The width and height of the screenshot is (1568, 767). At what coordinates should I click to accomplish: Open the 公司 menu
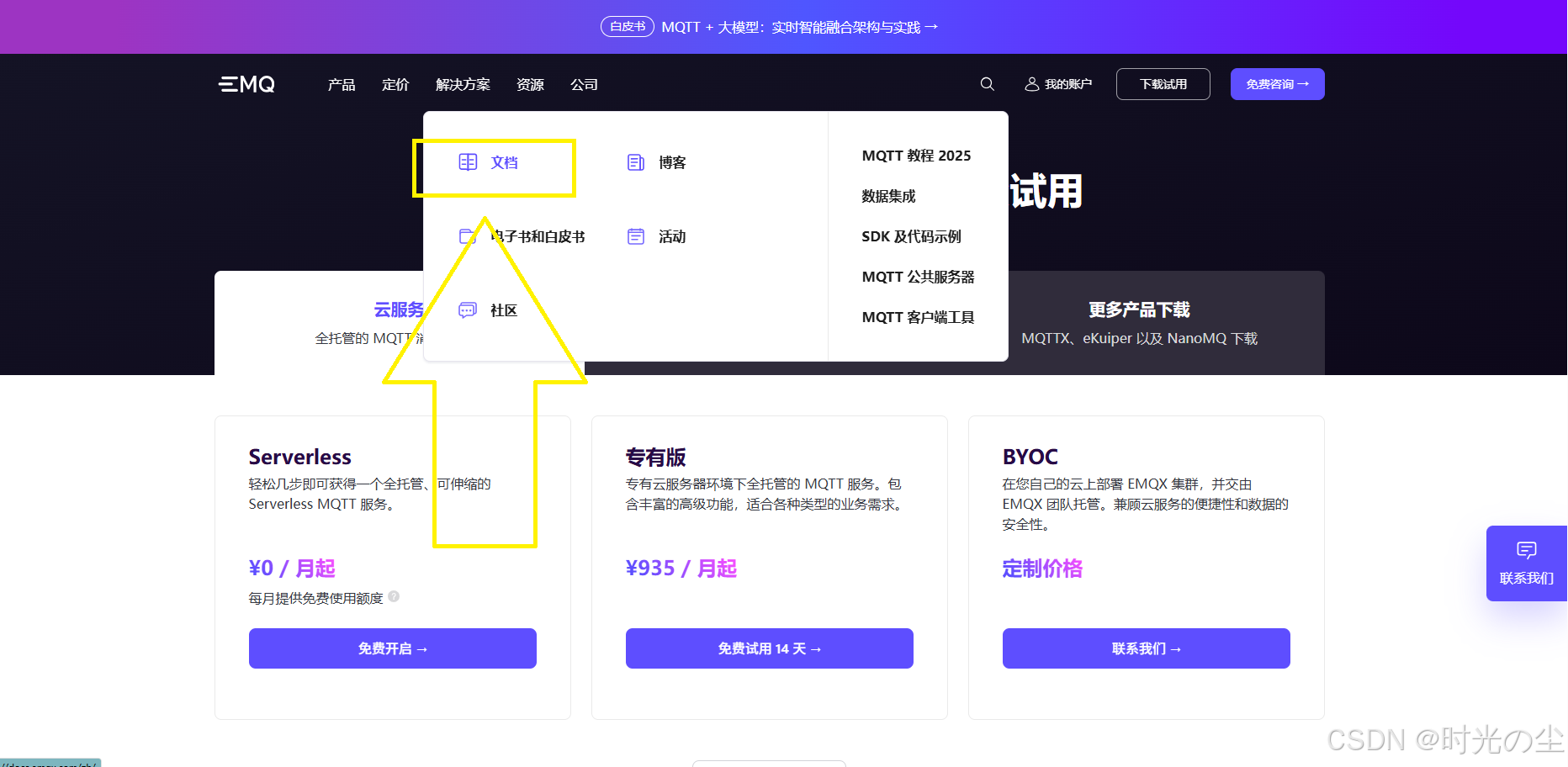click(584, 84)
